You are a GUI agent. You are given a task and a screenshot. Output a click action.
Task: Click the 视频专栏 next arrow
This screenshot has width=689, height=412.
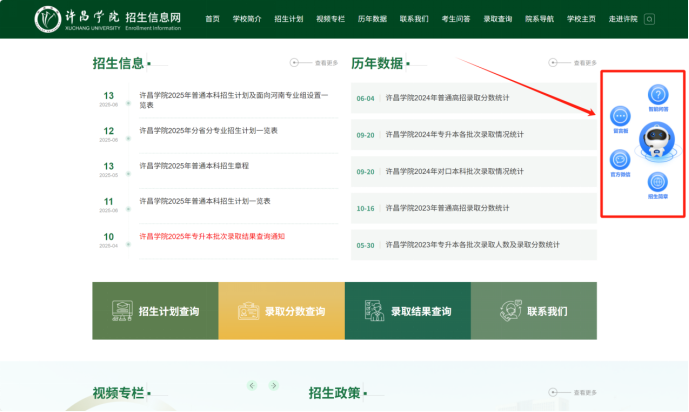(274, 385)
